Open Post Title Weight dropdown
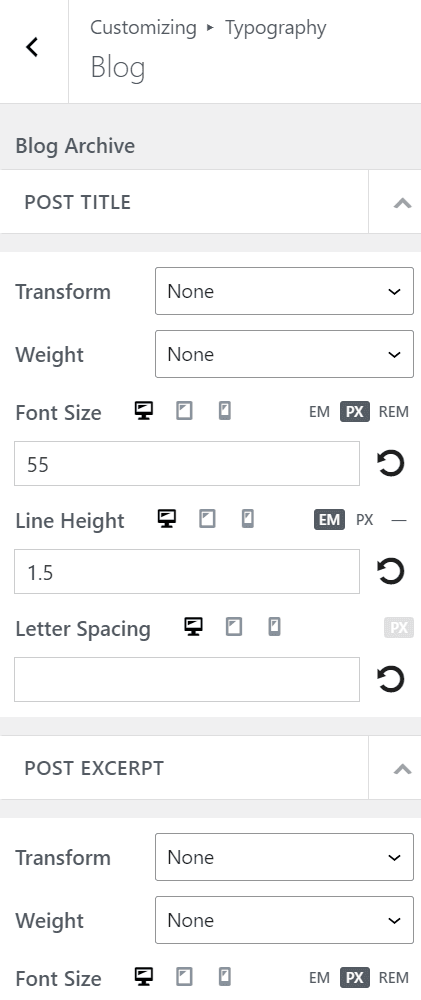421x1000 pixels. click(284, 354)
